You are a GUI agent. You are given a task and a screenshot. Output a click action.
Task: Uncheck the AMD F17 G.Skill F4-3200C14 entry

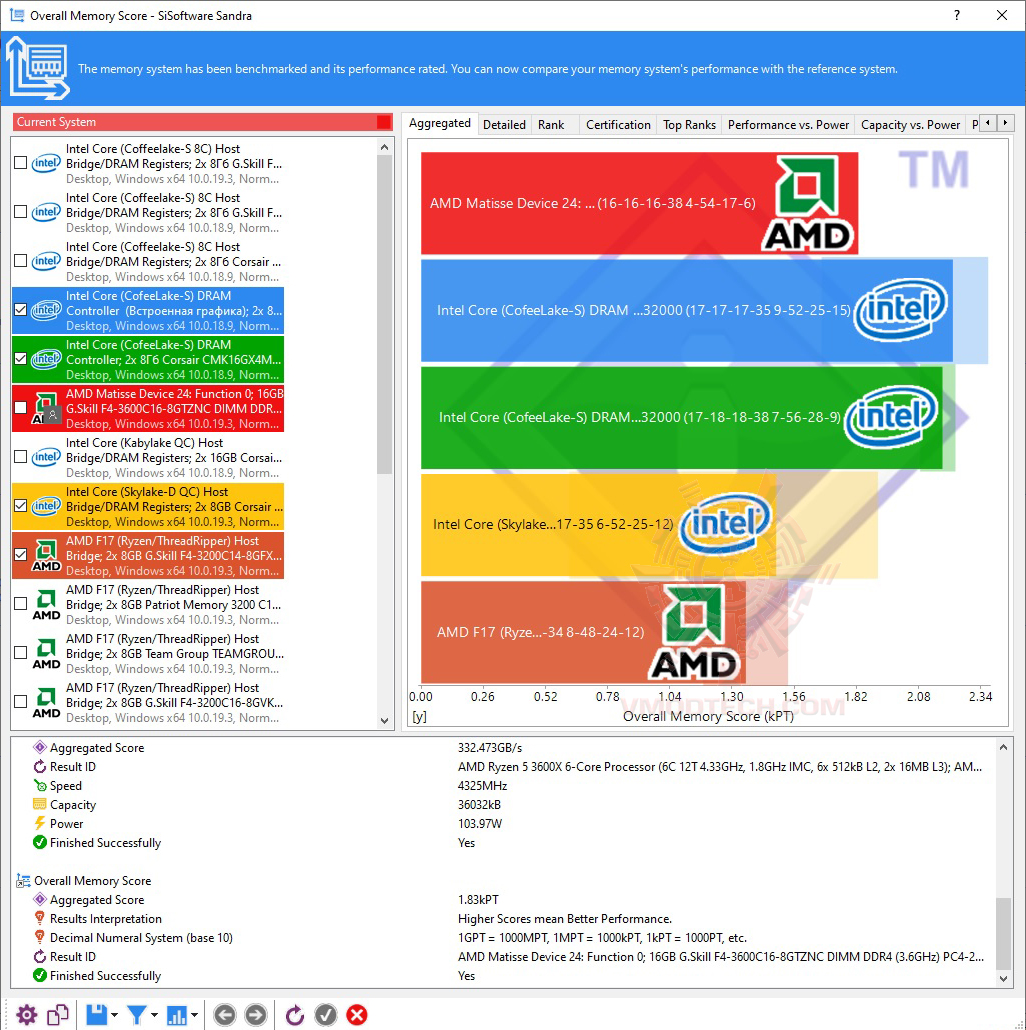(x=20, y=555)
